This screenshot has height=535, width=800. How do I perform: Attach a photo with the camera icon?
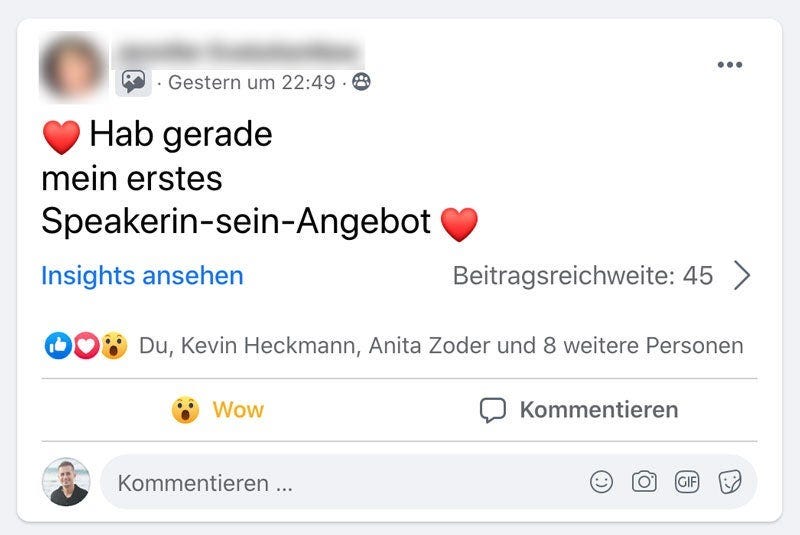pyautogui.click(x=644, y=482)
